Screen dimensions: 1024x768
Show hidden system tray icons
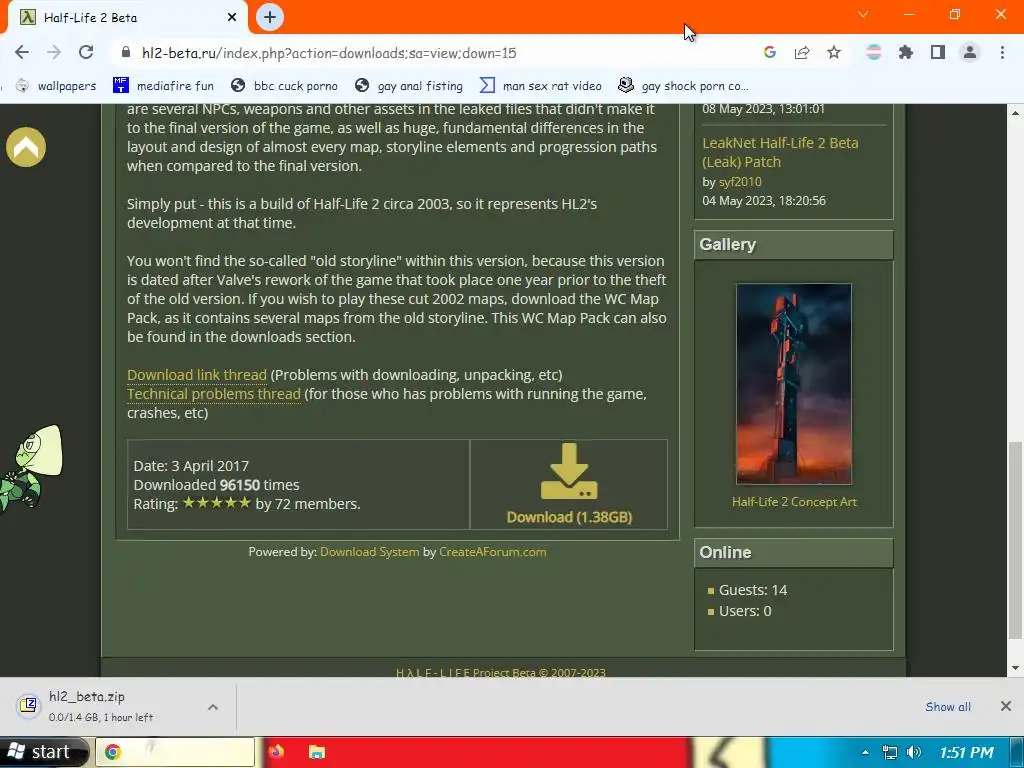[865, 752]
